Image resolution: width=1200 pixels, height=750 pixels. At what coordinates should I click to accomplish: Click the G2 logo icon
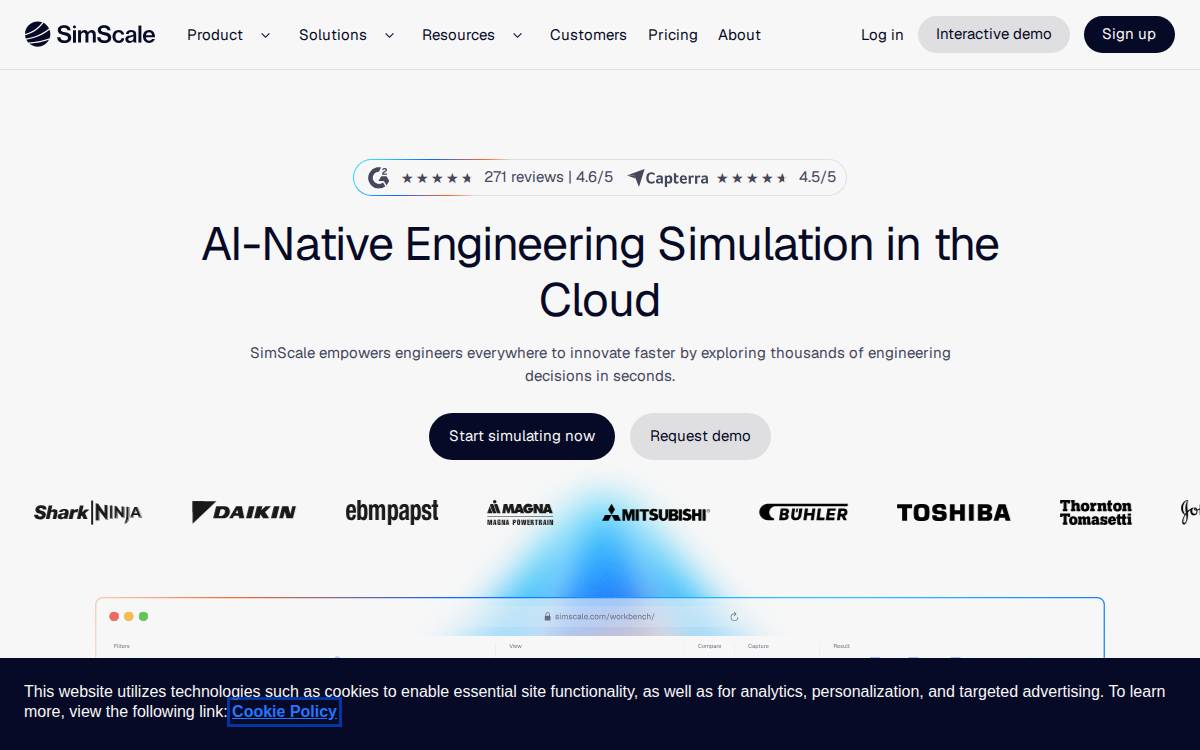coord(379,178)
